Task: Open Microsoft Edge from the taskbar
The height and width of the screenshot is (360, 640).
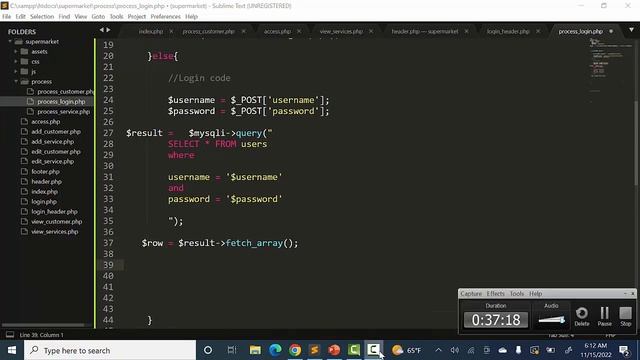Action: tap(275, 350)
